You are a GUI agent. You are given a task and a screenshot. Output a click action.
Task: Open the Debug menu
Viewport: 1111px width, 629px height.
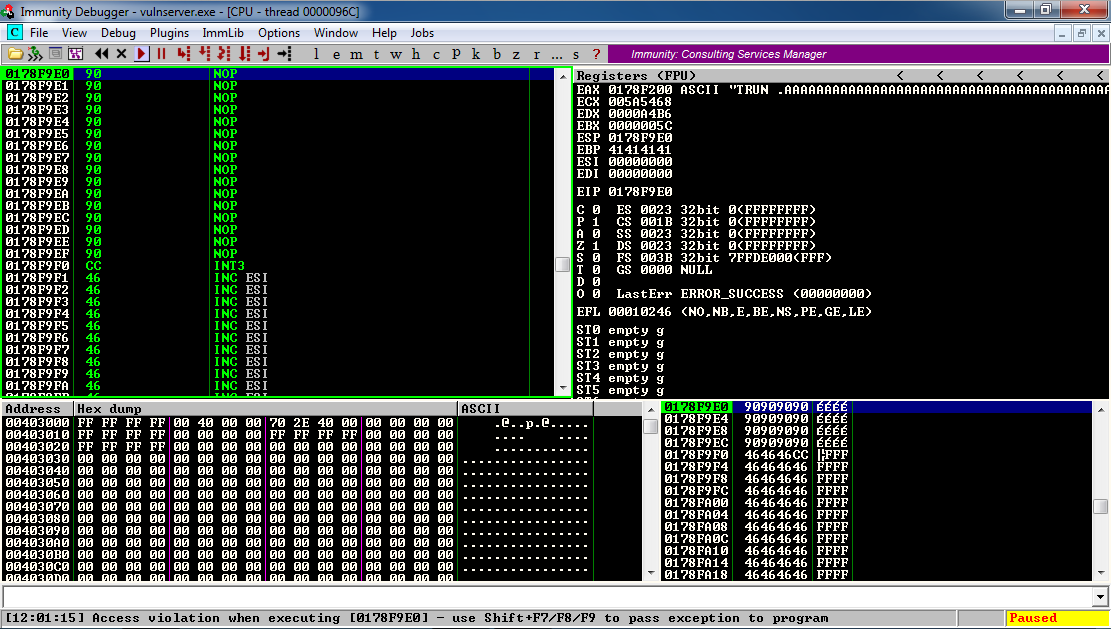click(118, 33)
